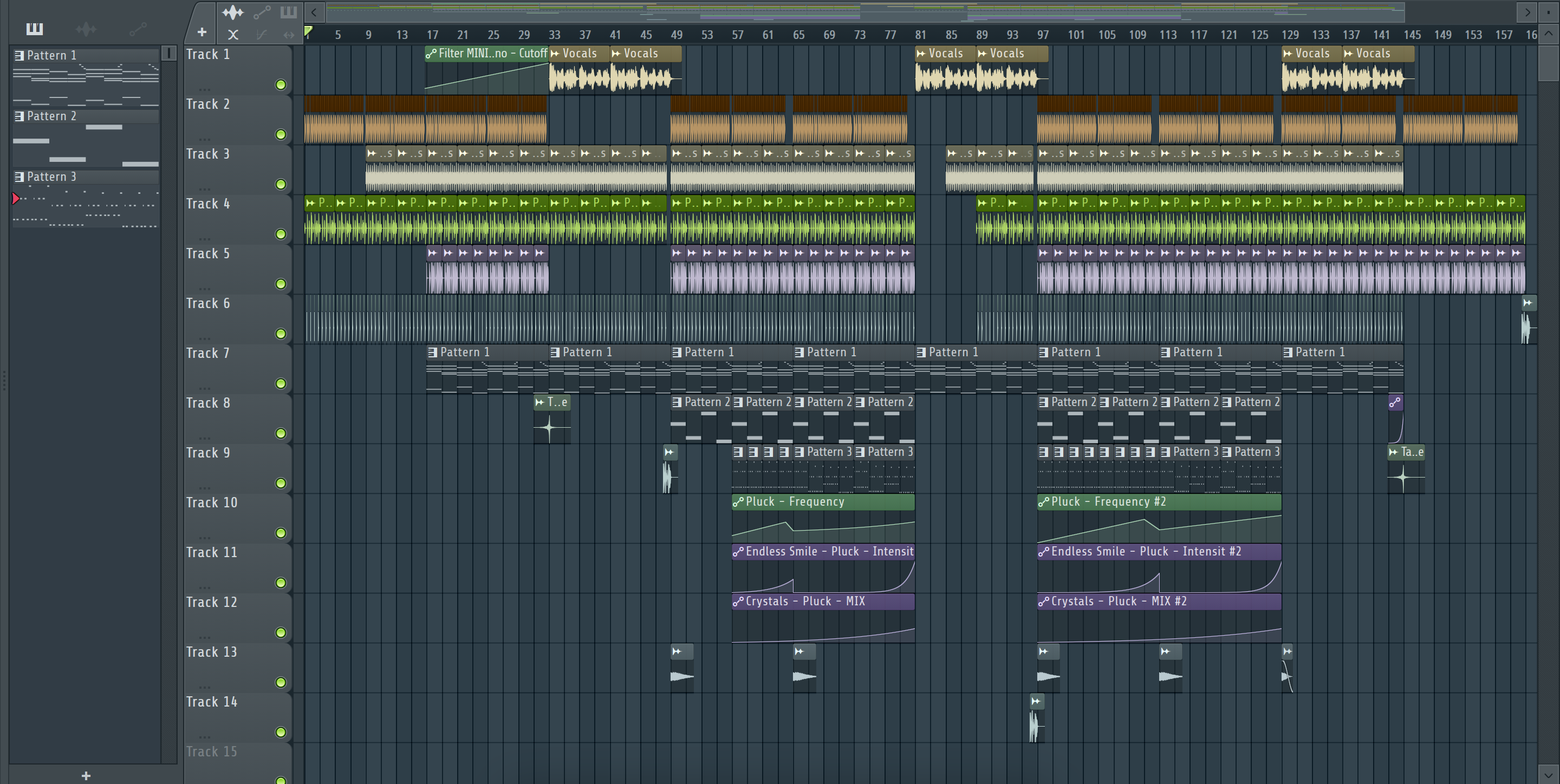
Task: Mute Track 5 with its green LED
Action: click(x=281, y=283)
